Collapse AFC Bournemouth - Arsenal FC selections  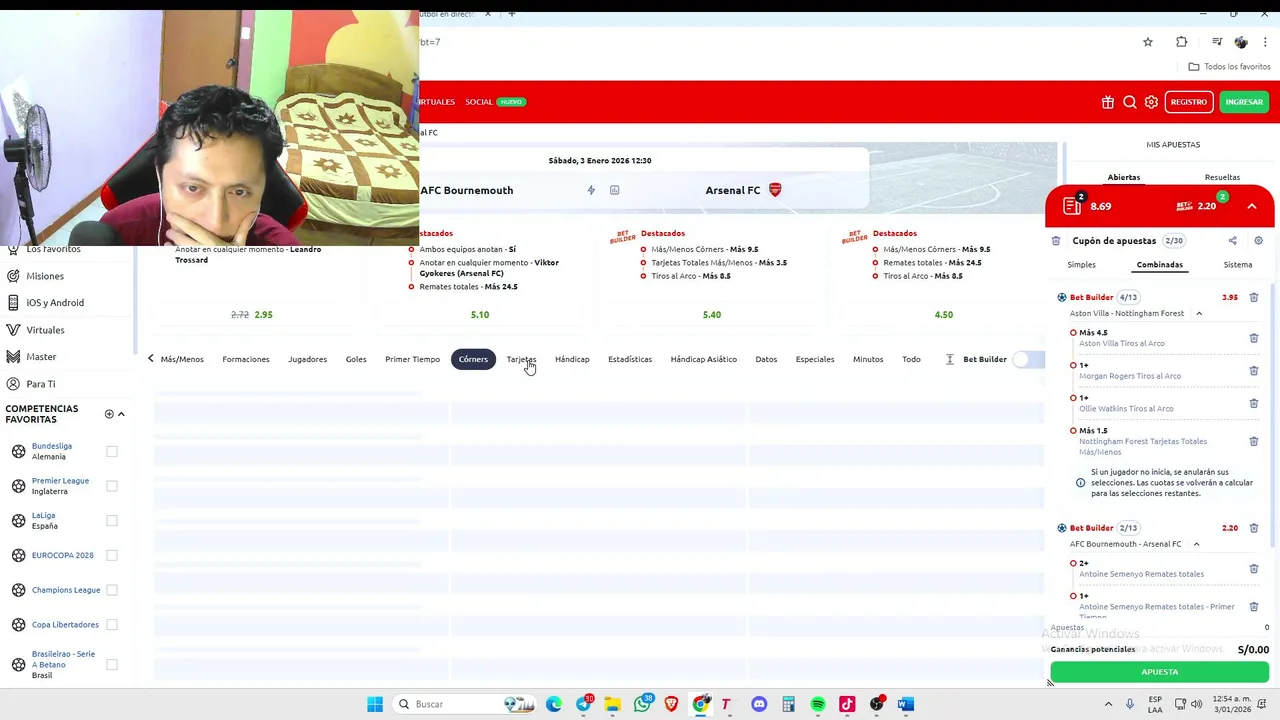click(1196, 544)
